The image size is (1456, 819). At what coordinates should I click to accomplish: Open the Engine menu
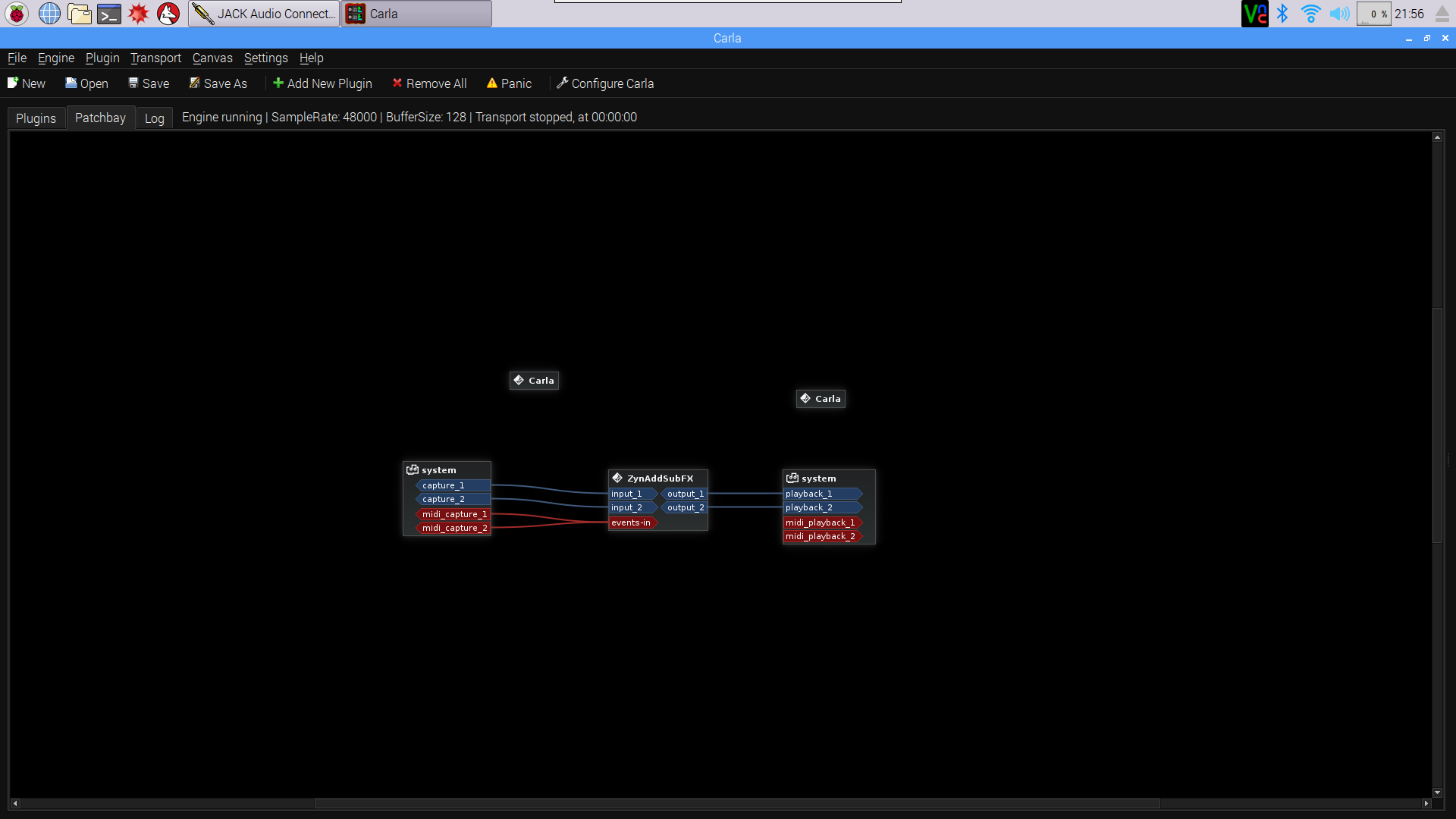pos(56,58)
